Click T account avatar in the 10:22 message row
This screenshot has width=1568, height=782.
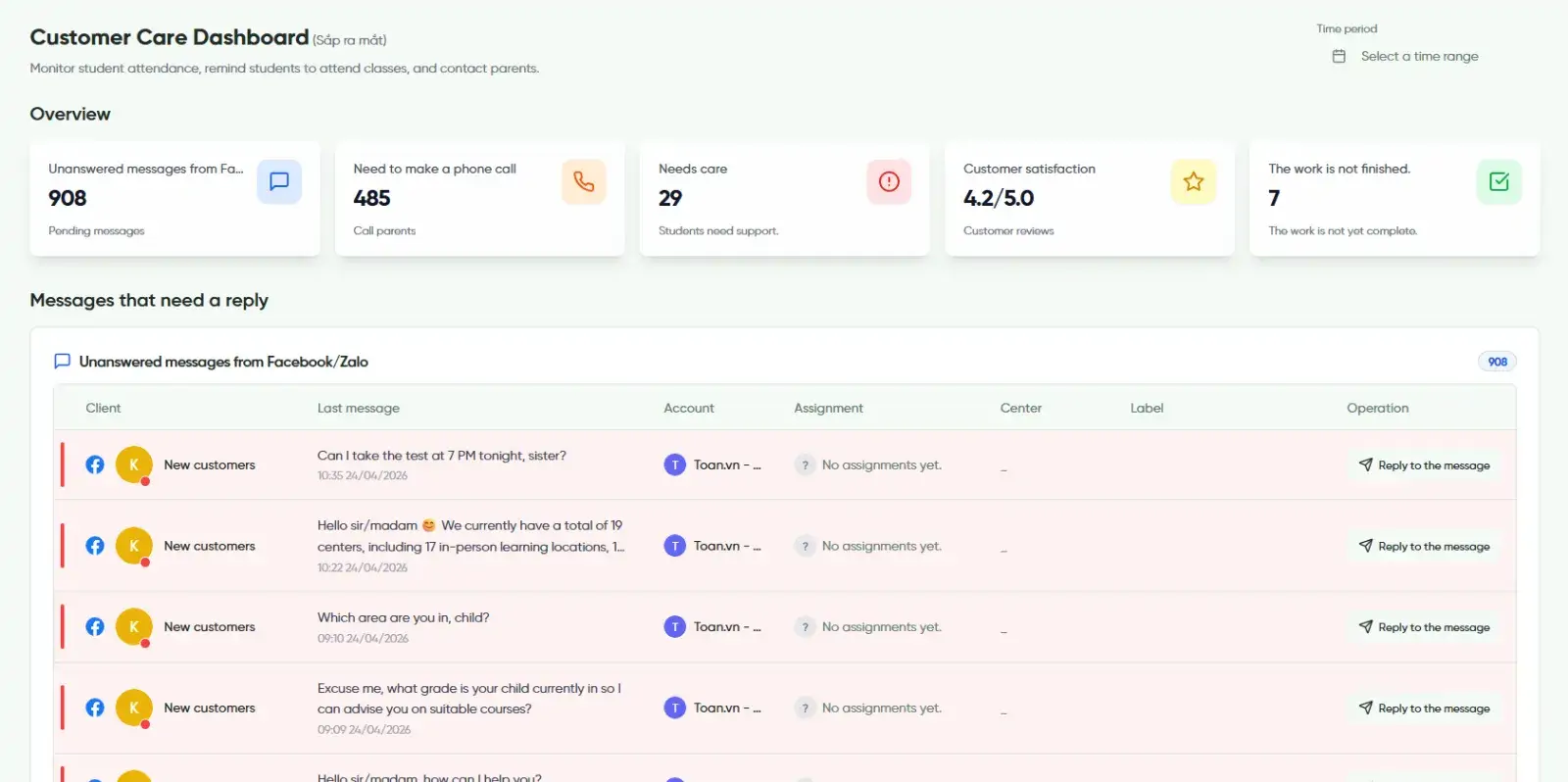675,546
